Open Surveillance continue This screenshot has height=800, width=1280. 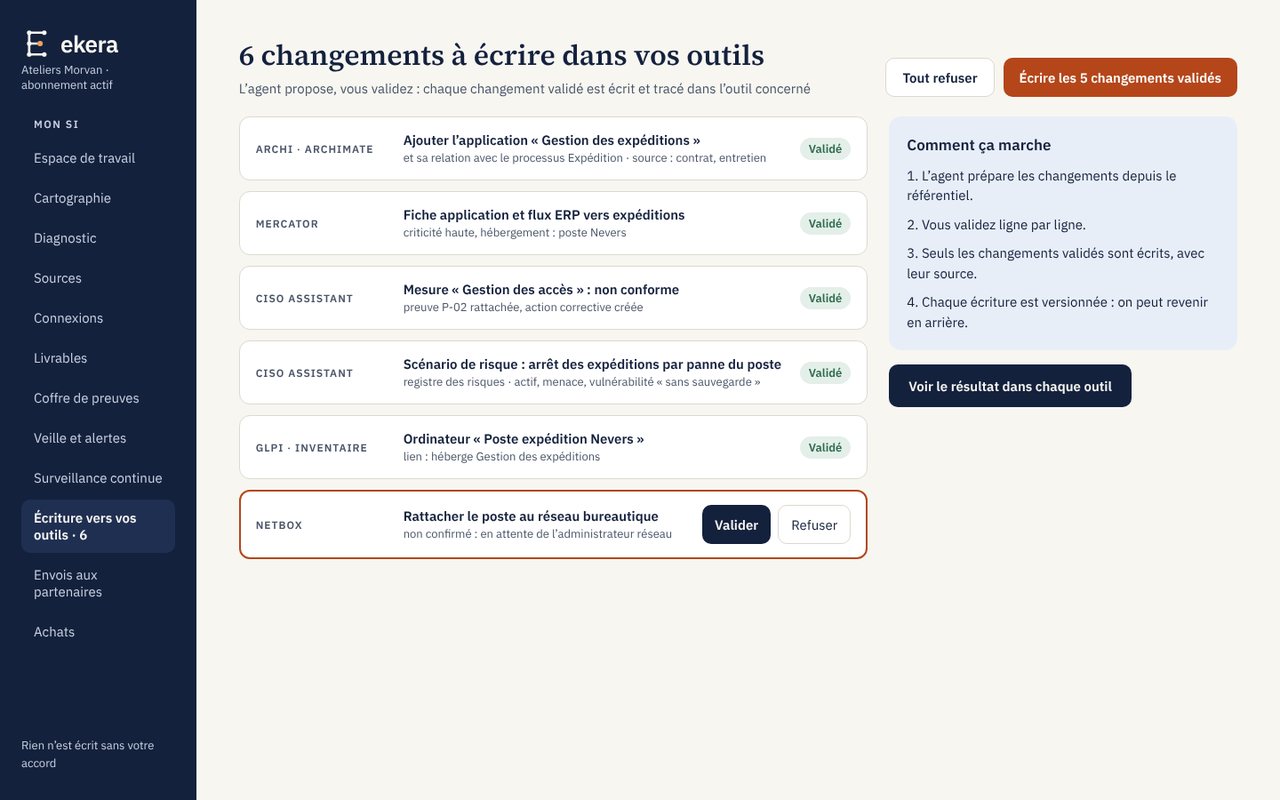pos(98,478)
